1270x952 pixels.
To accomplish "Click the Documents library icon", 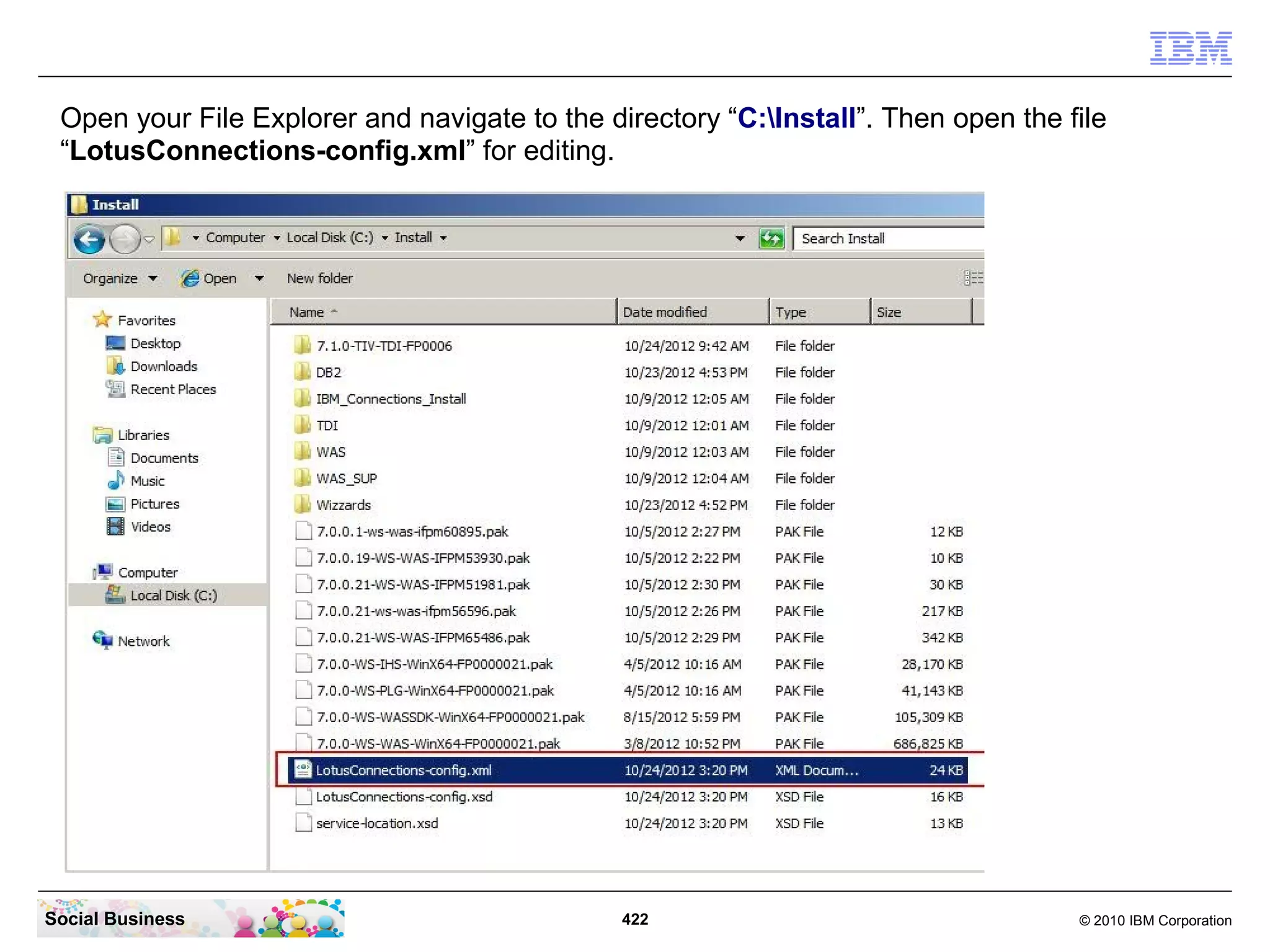I will [116, 458].
